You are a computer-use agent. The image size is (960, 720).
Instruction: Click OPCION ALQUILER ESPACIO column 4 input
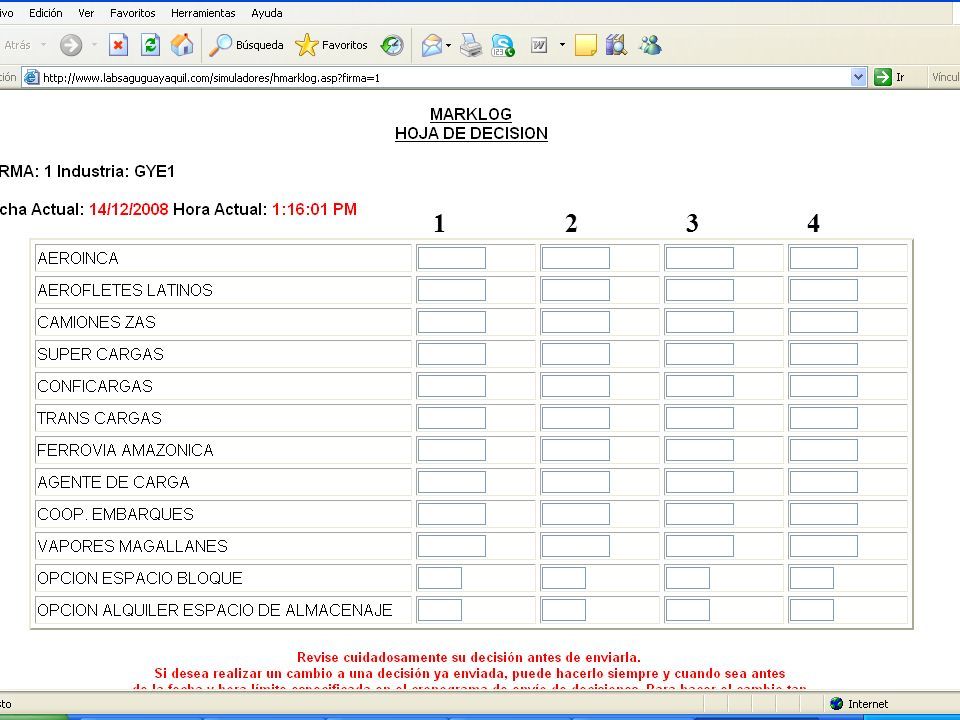(812, 610)
